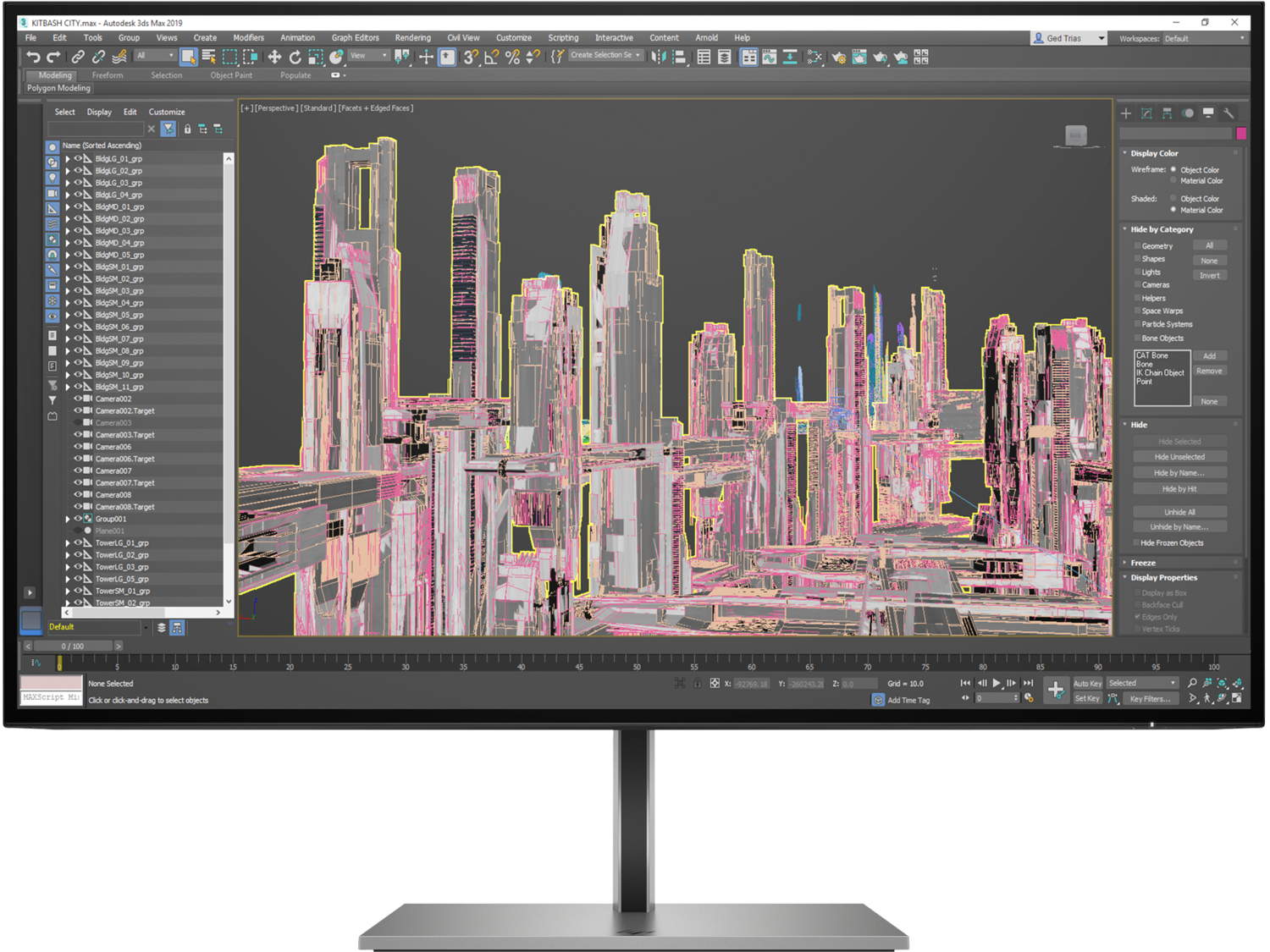Enable the Geometry hide category checkbox
1270x952 pixels.
coord(1137,246)
